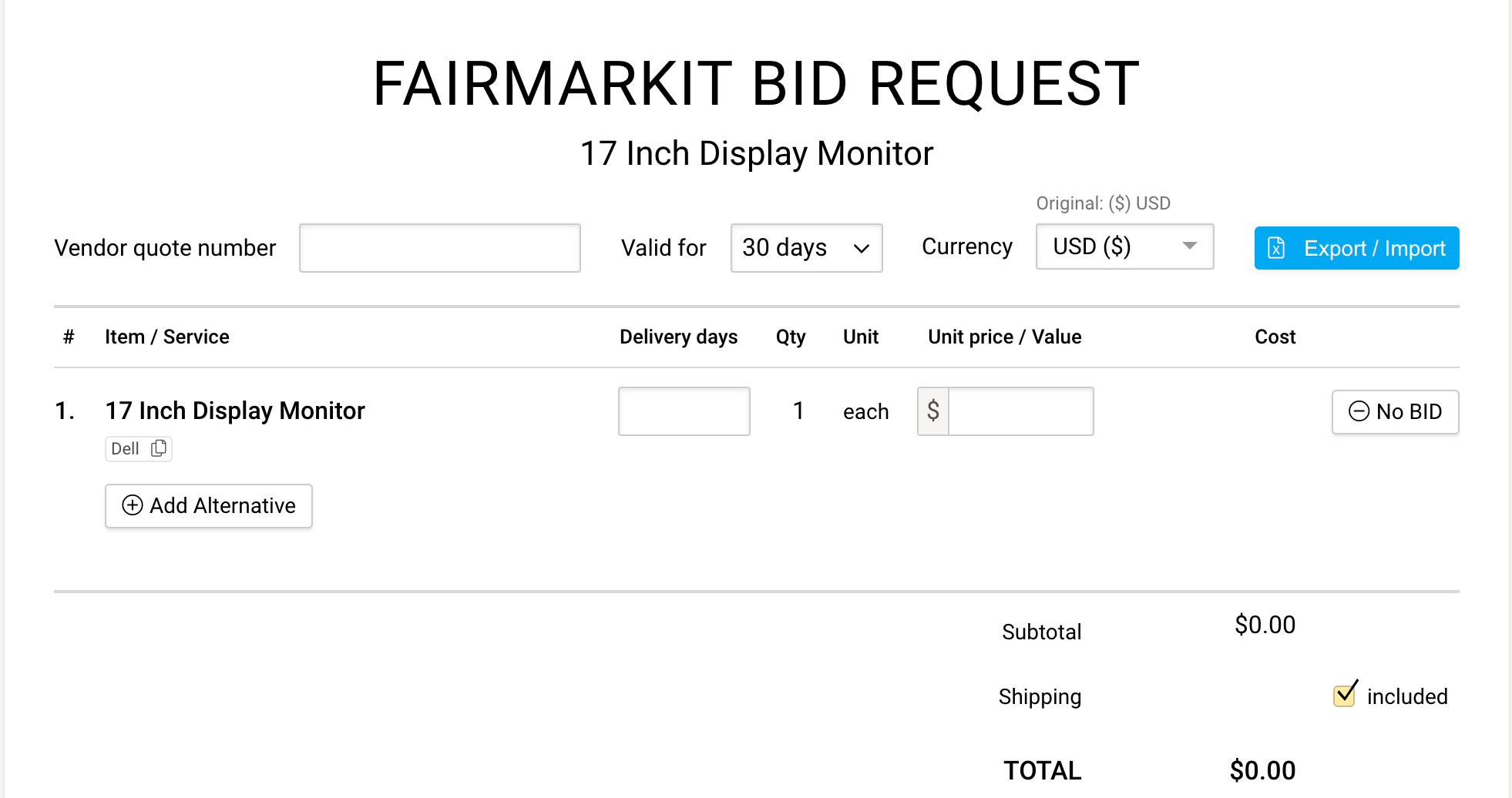Uncheck the Shipping included checkbox
The width and height of the screenshot is (1512, 798).
(x=1346, y=695)
